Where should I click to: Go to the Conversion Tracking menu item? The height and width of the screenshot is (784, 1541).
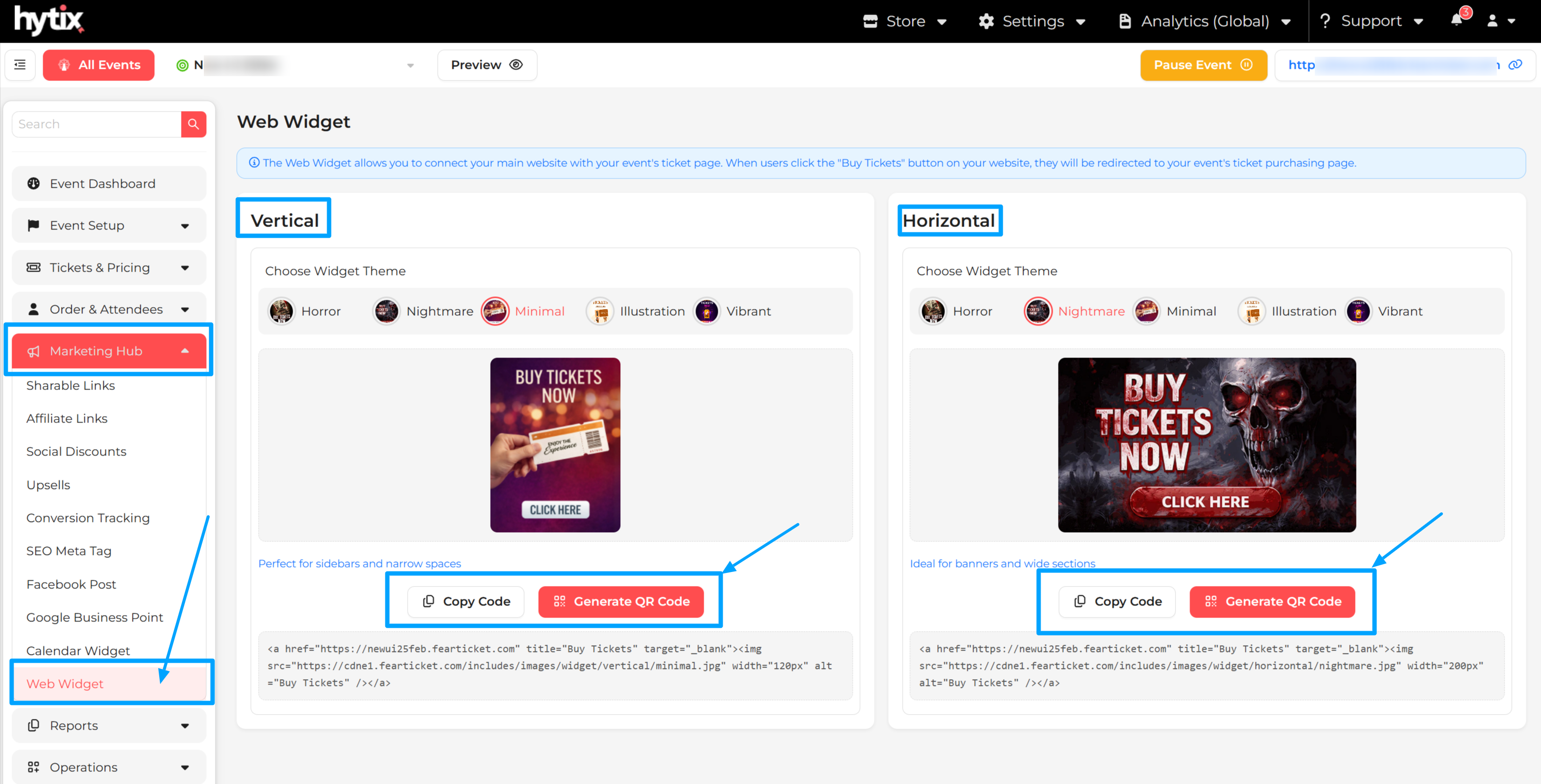click(88, 518)
